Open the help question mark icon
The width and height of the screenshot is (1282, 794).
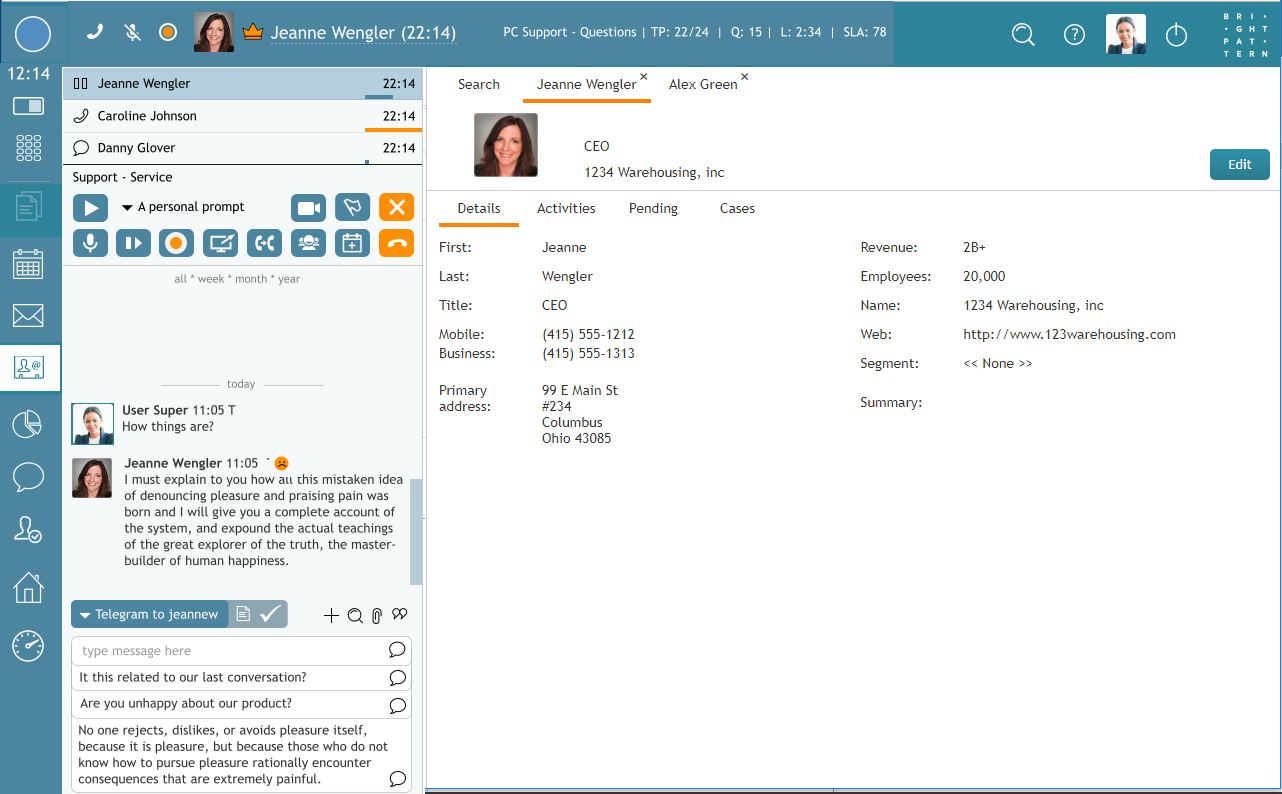pos(1074,34)
